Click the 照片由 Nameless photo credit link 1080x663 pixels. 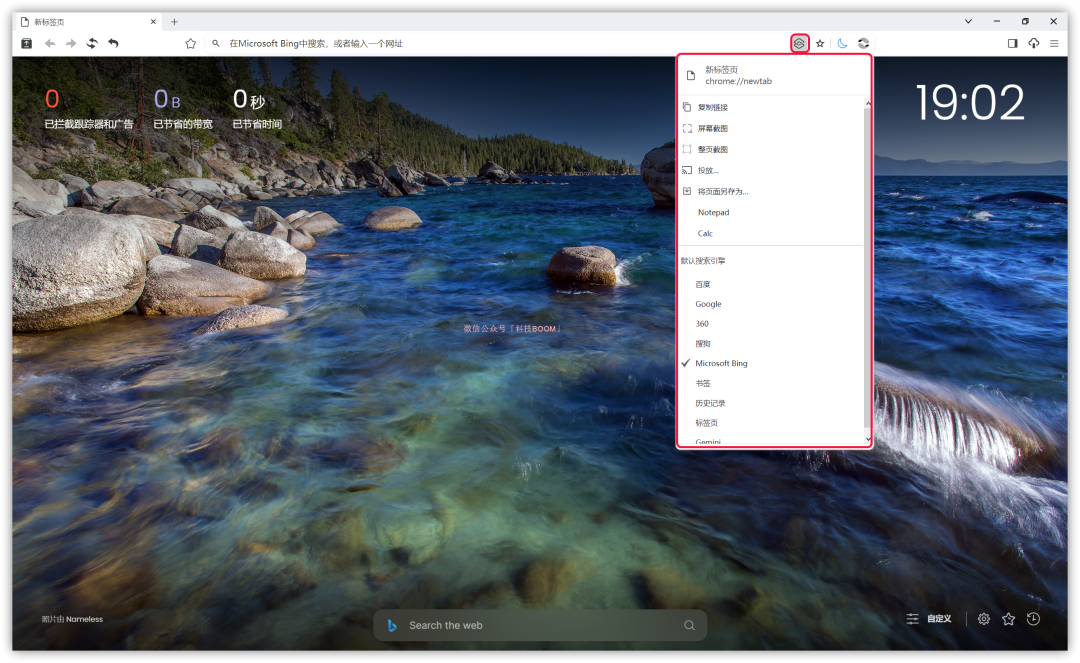tap(72, 619)
